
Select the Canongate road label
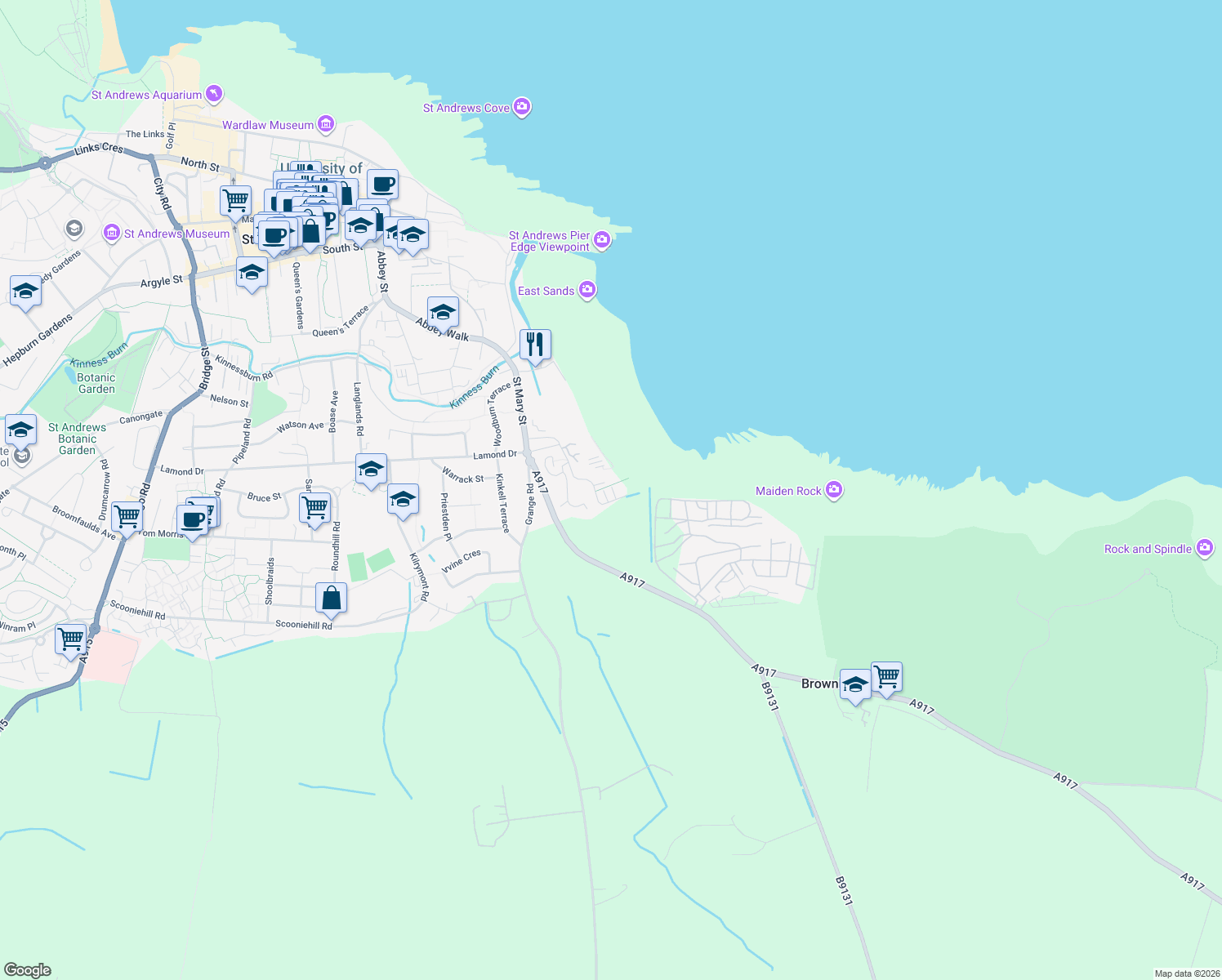[140, 417]
